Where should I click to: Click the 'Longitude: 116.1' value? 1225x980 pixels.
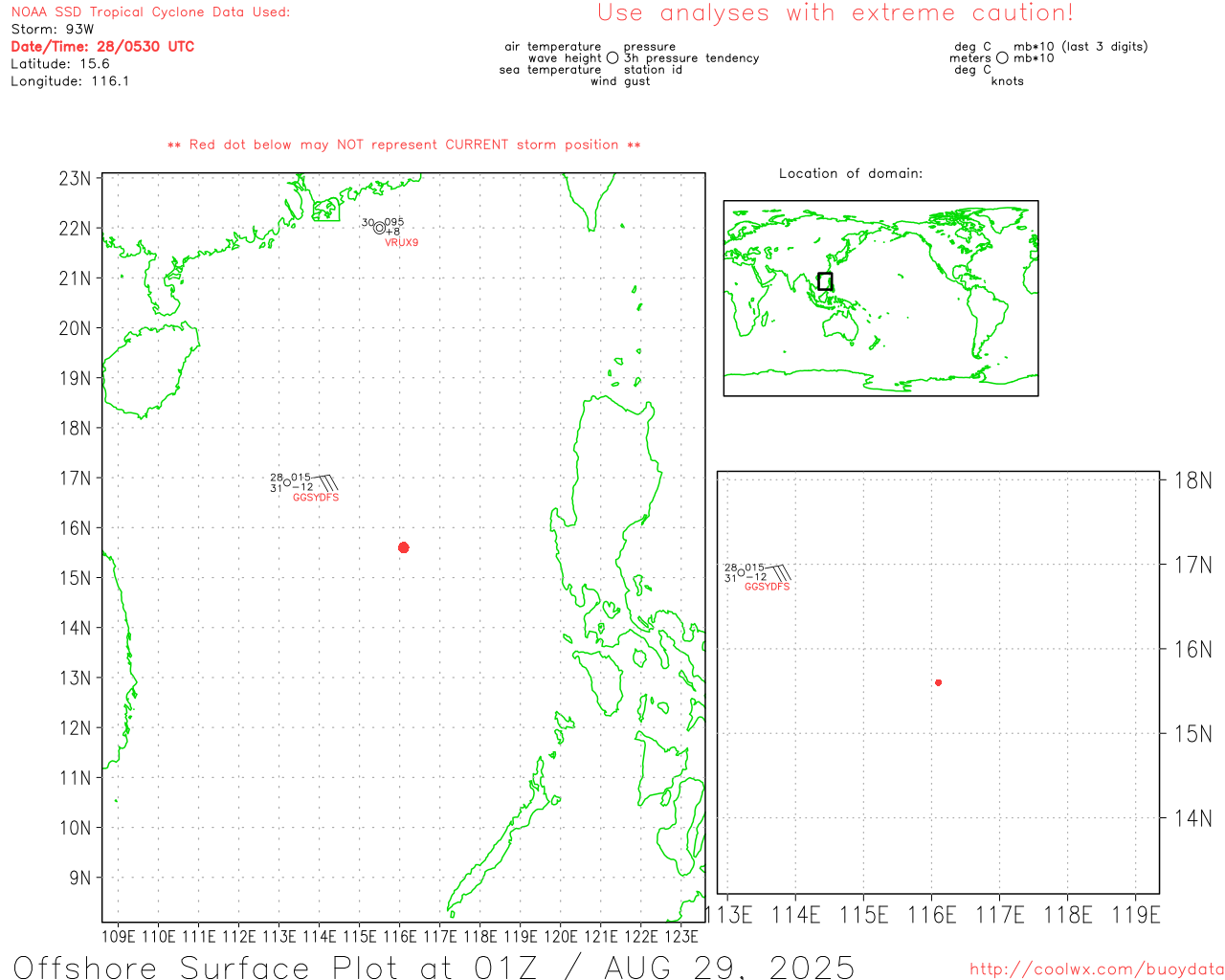[x=70, y=81]
